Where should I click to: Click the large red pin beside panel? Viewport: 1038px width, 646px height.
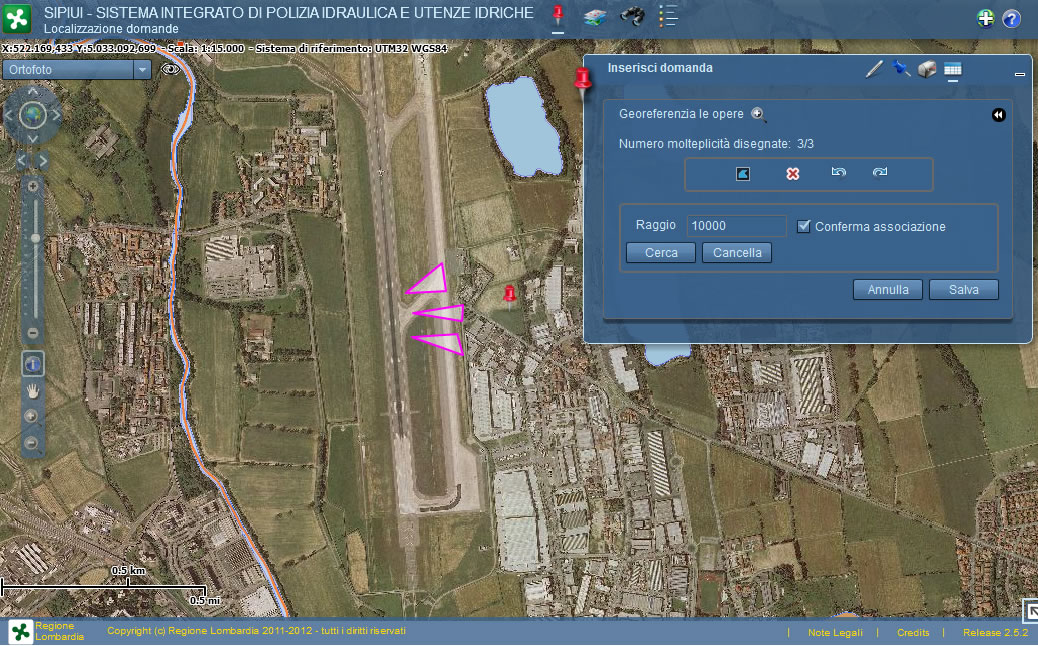tap(583, 83)
